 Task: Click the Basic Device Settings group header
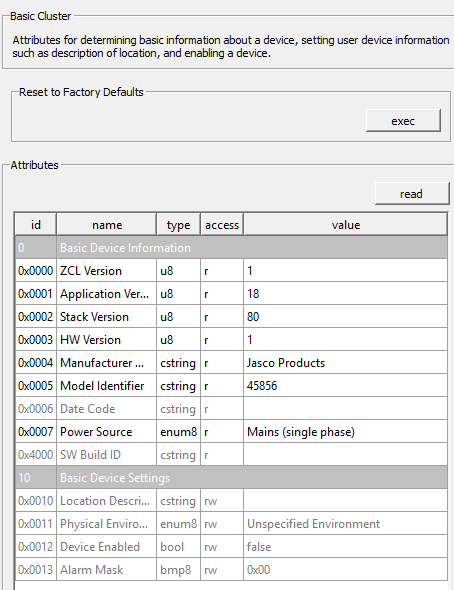[x=231, y=477]
